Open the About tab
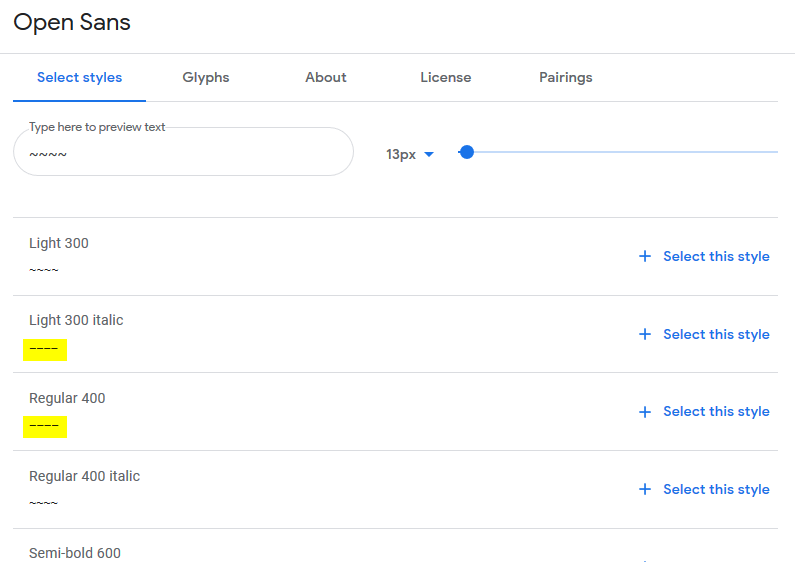 [326, 78]
